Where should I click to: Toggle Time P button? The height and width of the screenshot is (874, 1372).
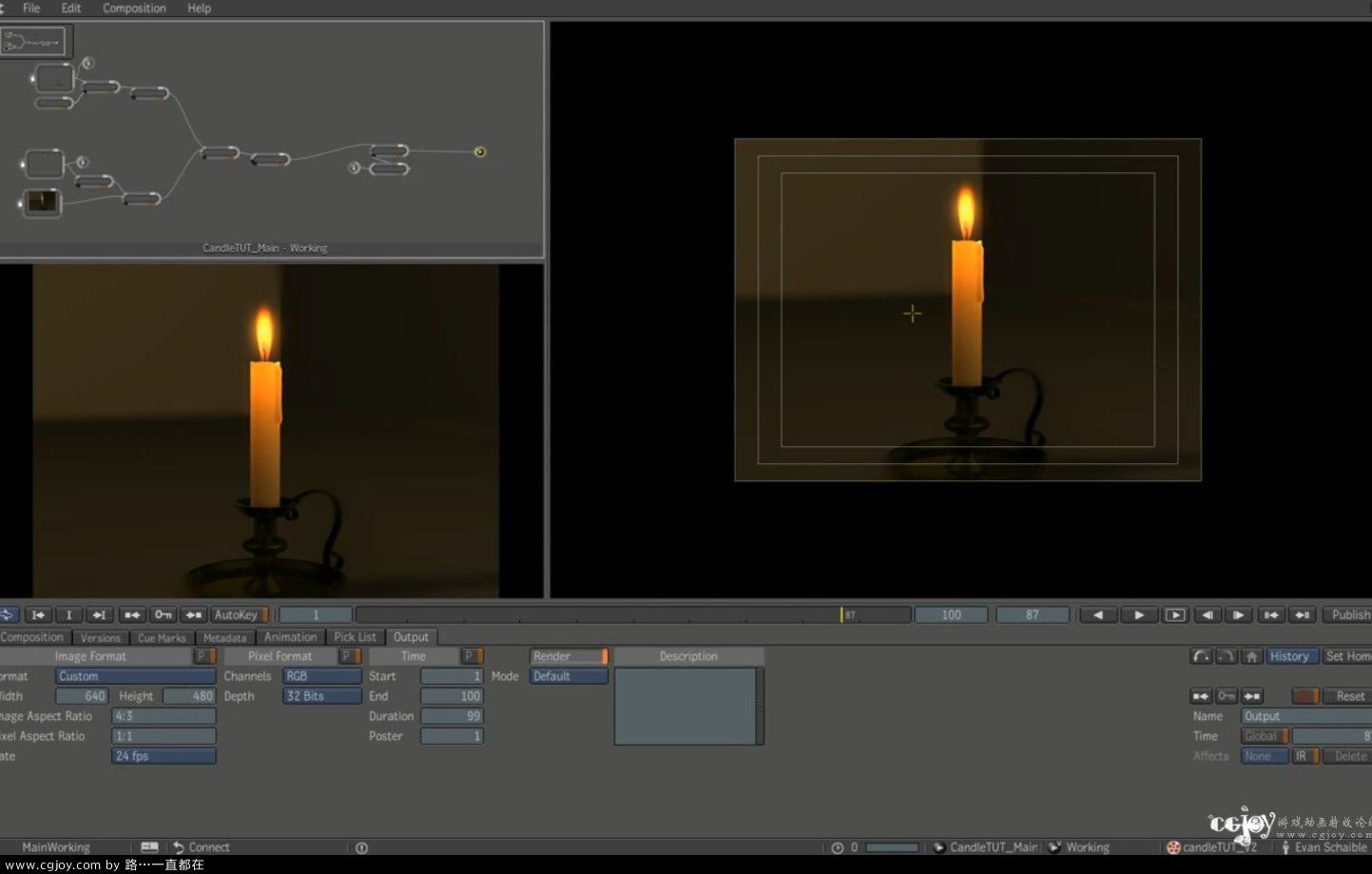click(473, 656)
